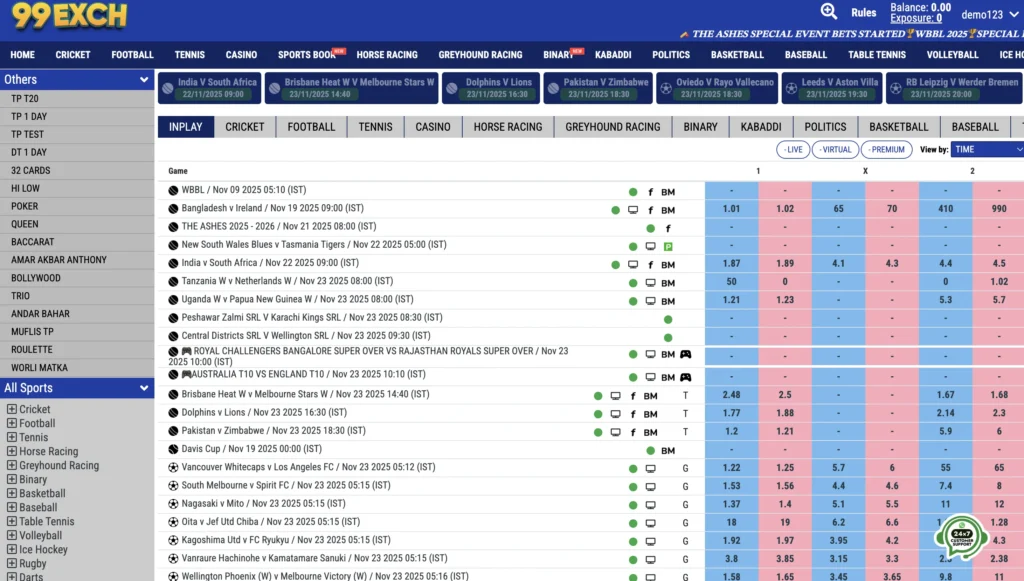
Task: Click gamepad icon on Australia T10 vs England T10
Action: click(x=686, y=378)
